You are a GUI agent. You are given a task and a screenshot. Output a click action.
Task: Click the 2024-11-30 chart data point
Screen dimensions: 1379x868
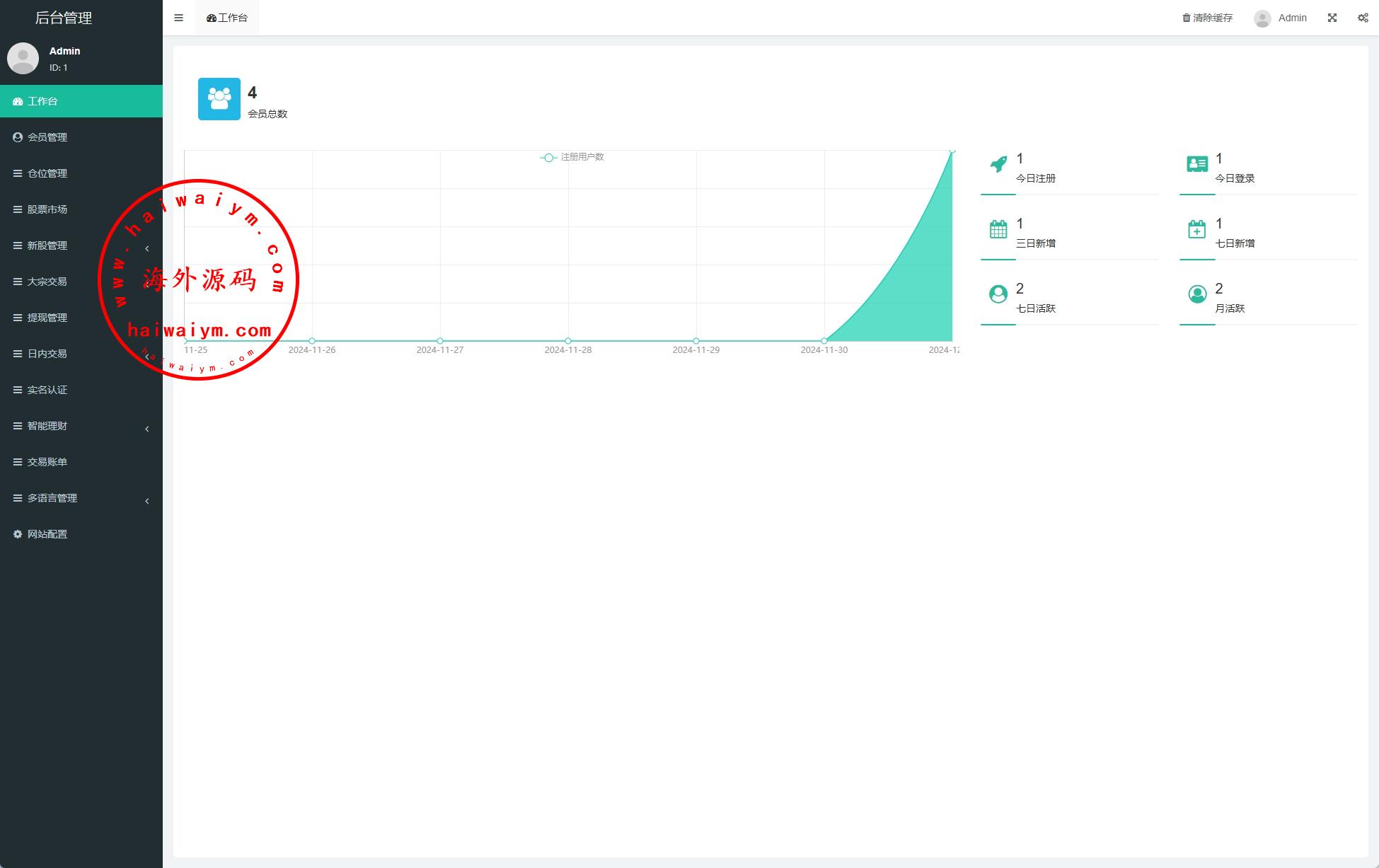pyautogui.click(x=824, y=341)
